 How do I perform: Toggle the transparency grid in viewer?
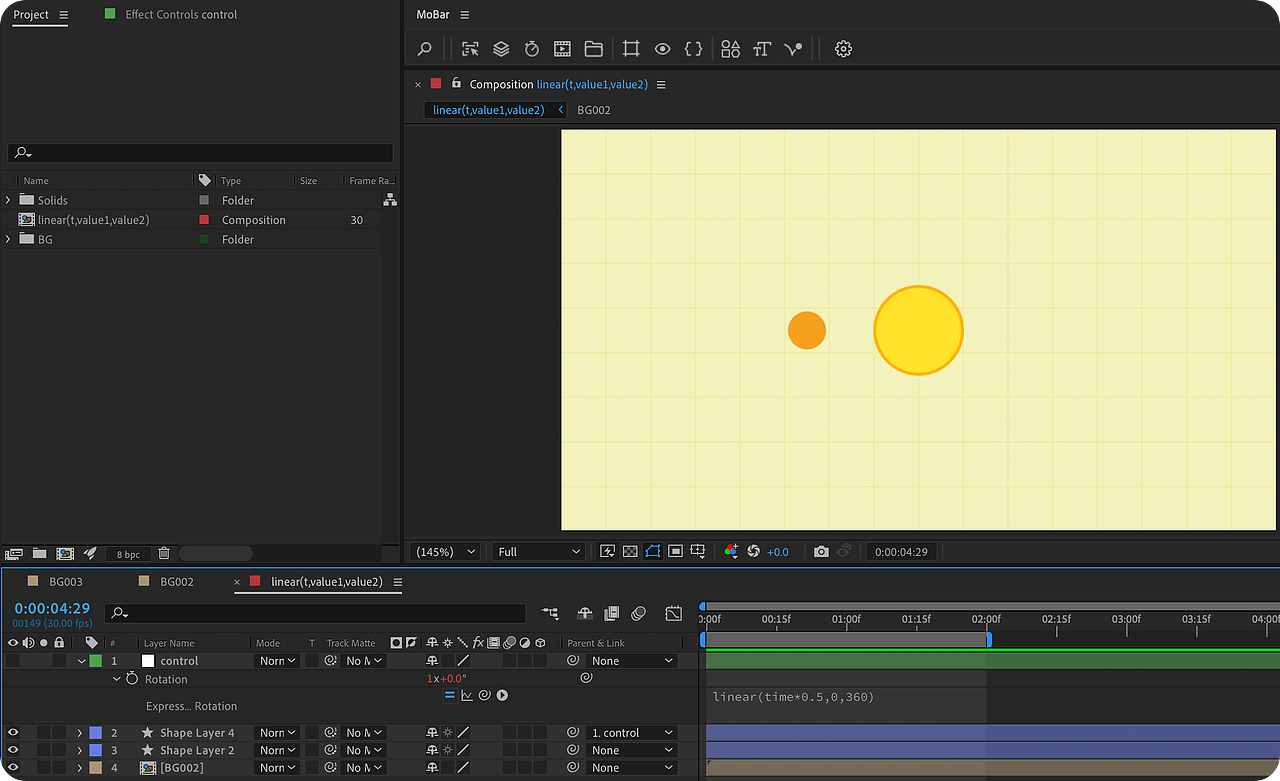tap(630, 552)
